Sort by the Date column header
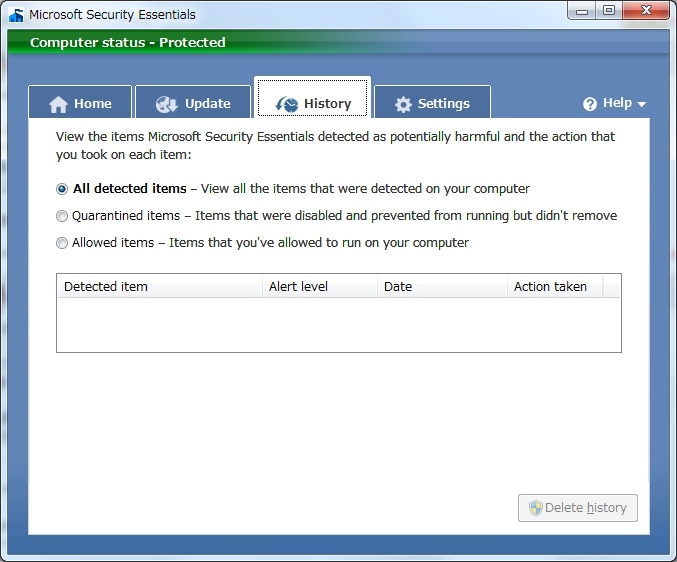The width and height of the screenshot is (677, 562). click(x=442, y=287)
